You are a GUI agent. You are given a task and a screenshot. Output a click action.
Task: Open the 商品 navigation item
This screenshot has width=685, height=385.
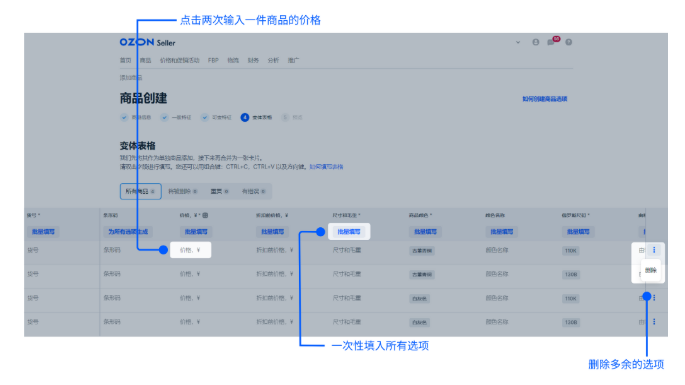pyautogui.click(x=145, y=60)
